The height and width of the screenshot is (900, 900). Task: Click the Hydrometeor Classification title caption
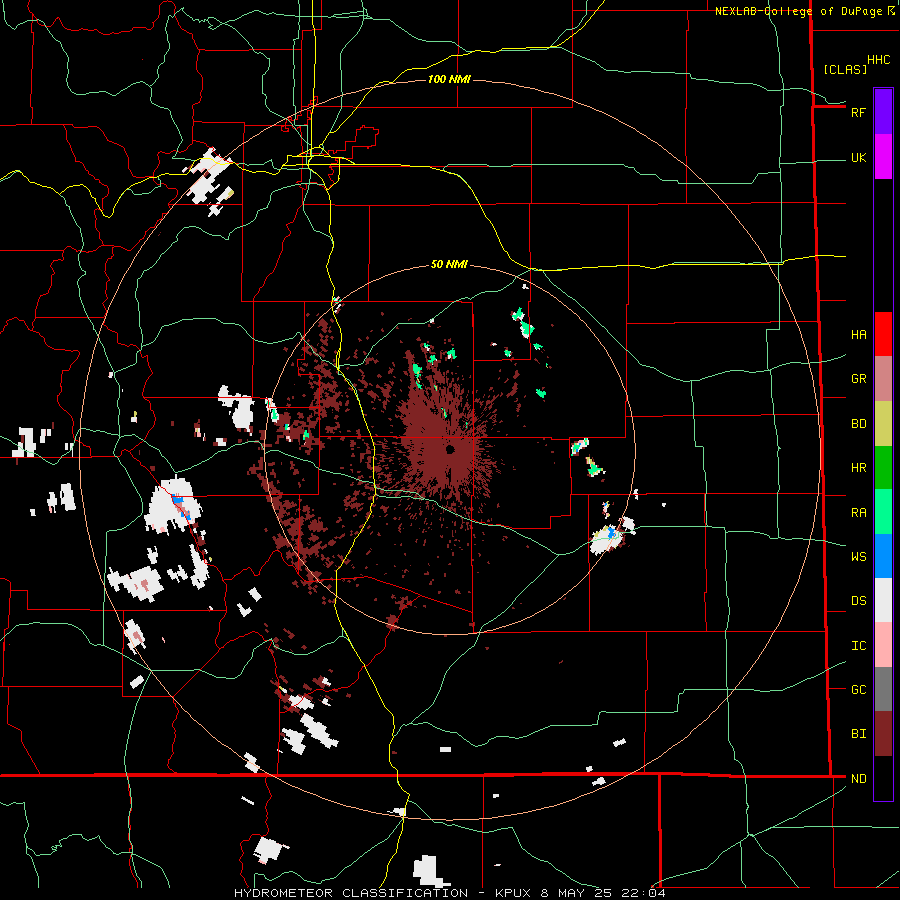point(449,893)
